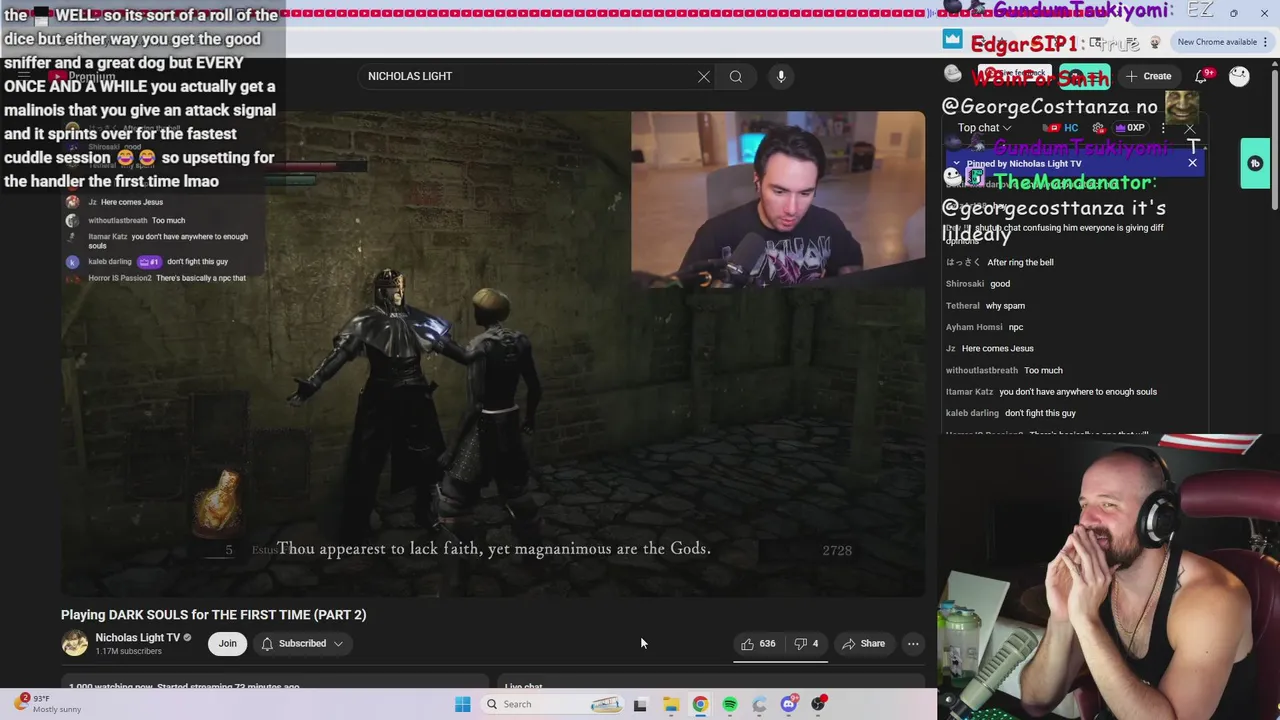Click chat message 'why spam' by Tetheral
Image resolution: width=1280 pixels, height=720 pixels.
point(985,306)
